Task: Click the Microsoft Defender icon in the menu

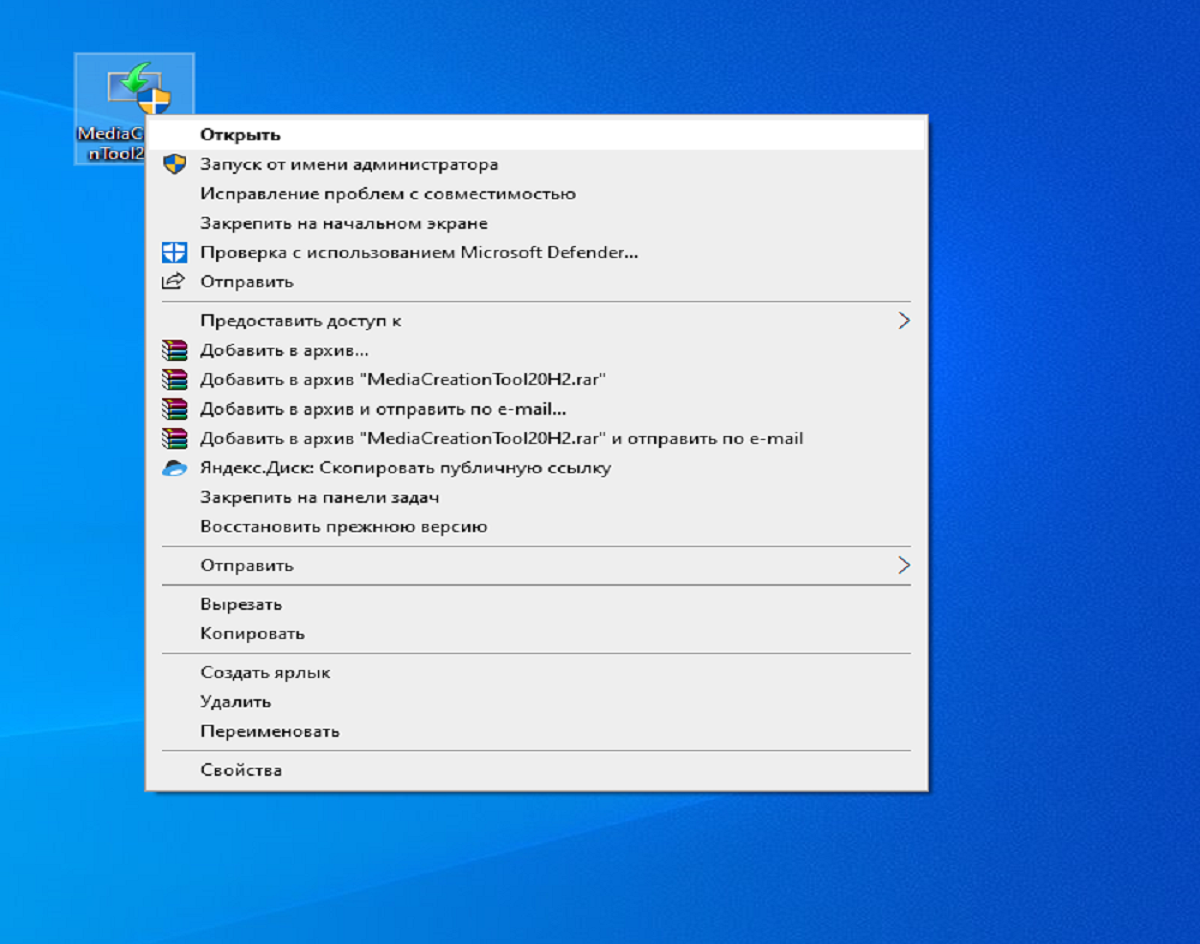Action: tap(174, 252)
